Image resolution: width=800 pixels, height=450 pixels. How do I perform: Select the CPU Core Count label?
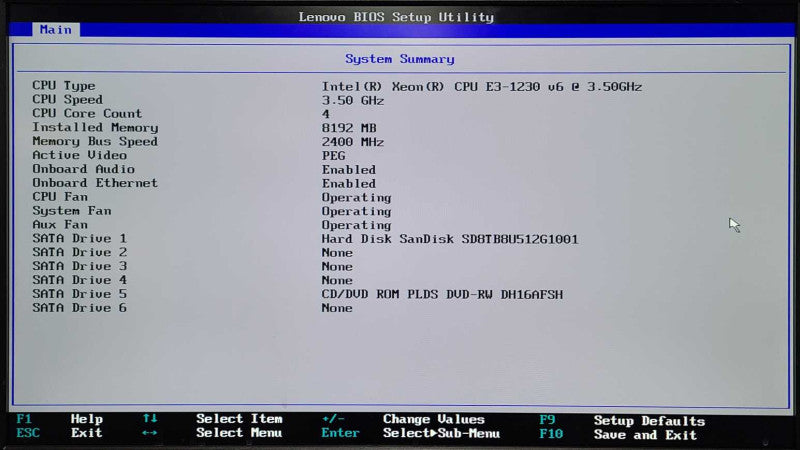(x=87, y=113)
